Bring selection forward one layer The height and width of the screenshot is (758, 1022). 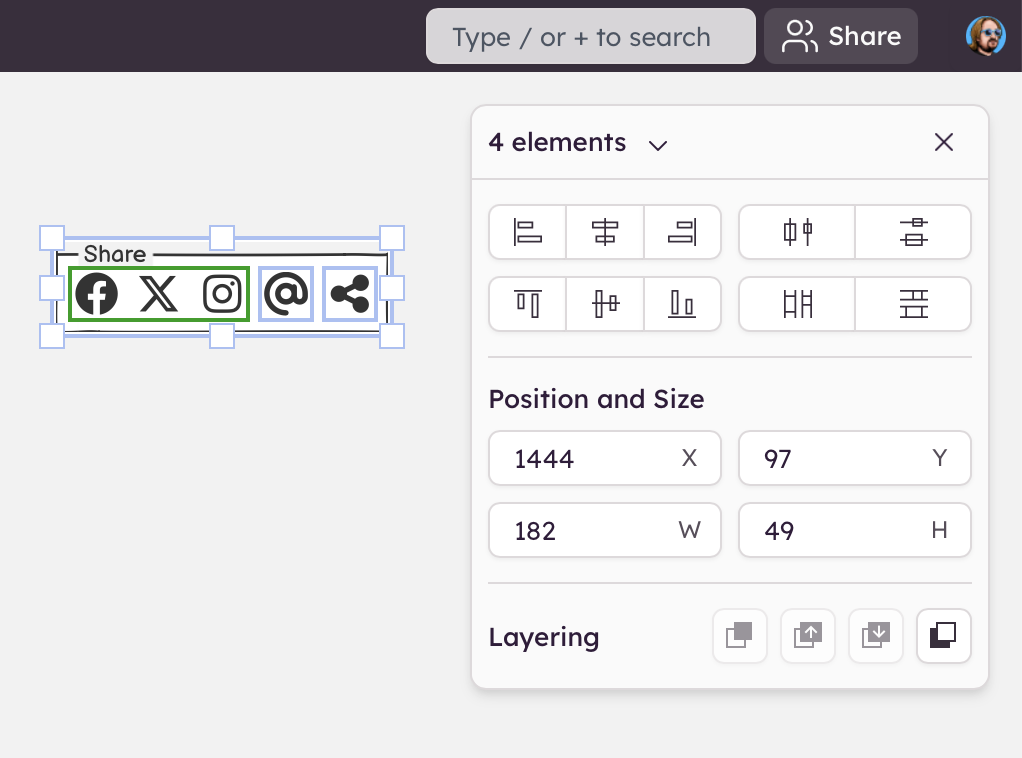click(x=807, y=636)
